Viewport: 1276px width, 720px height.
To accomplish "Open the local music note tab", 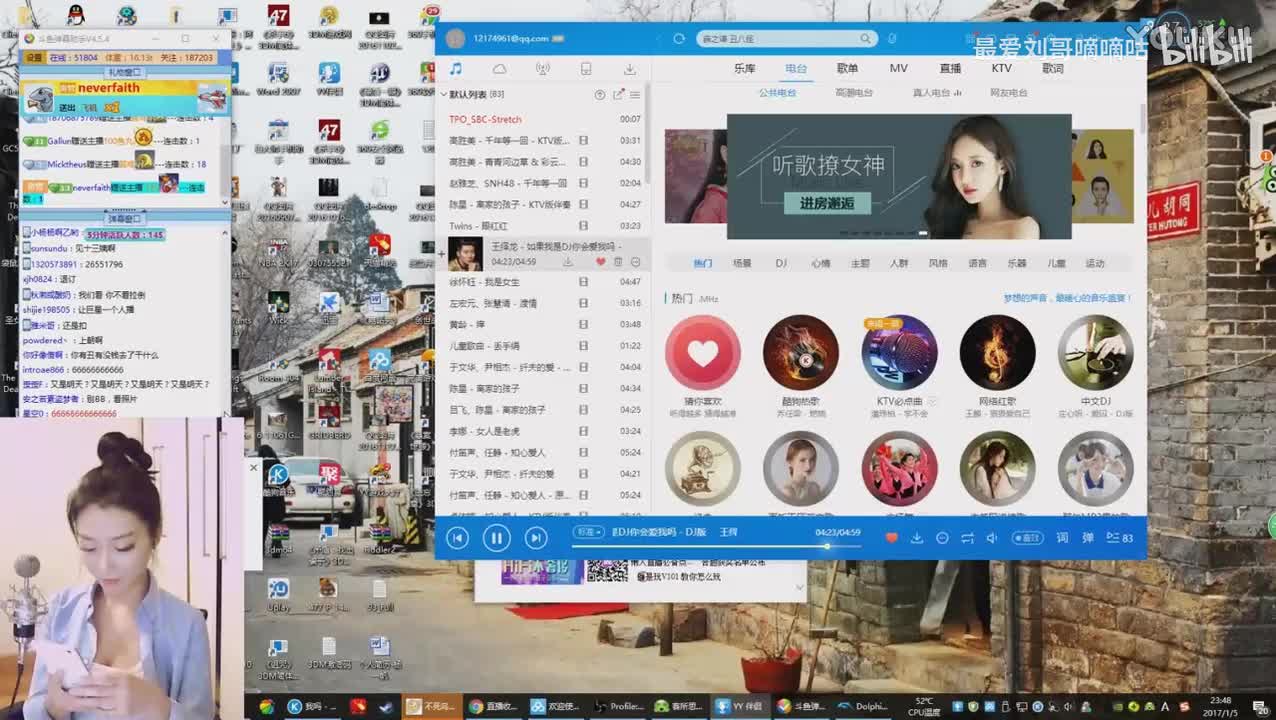I will click(x=455, y=69).
